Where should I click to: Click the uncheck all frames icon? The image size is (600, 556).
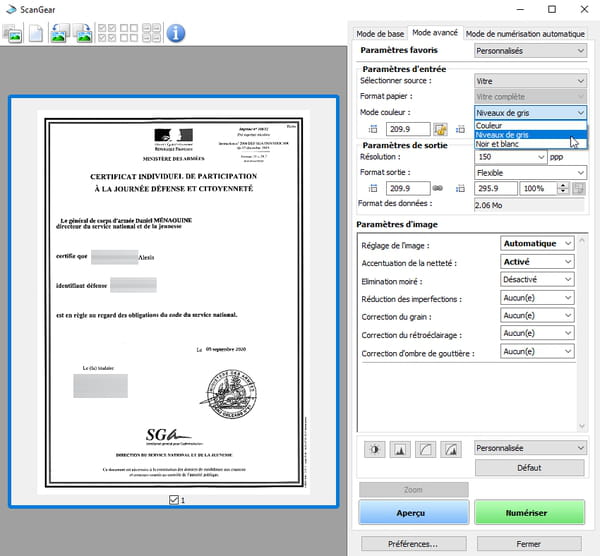[129, 33]
